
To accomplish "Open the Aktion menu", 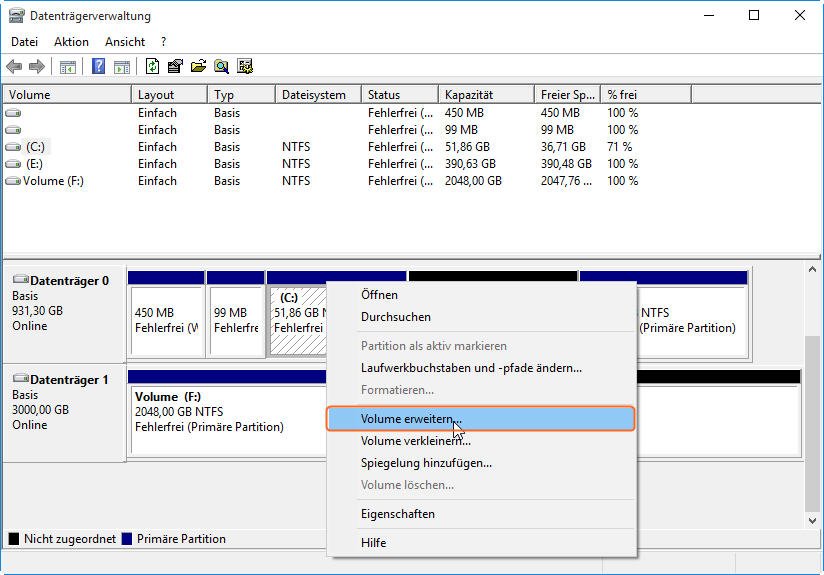I will point(71,42).
